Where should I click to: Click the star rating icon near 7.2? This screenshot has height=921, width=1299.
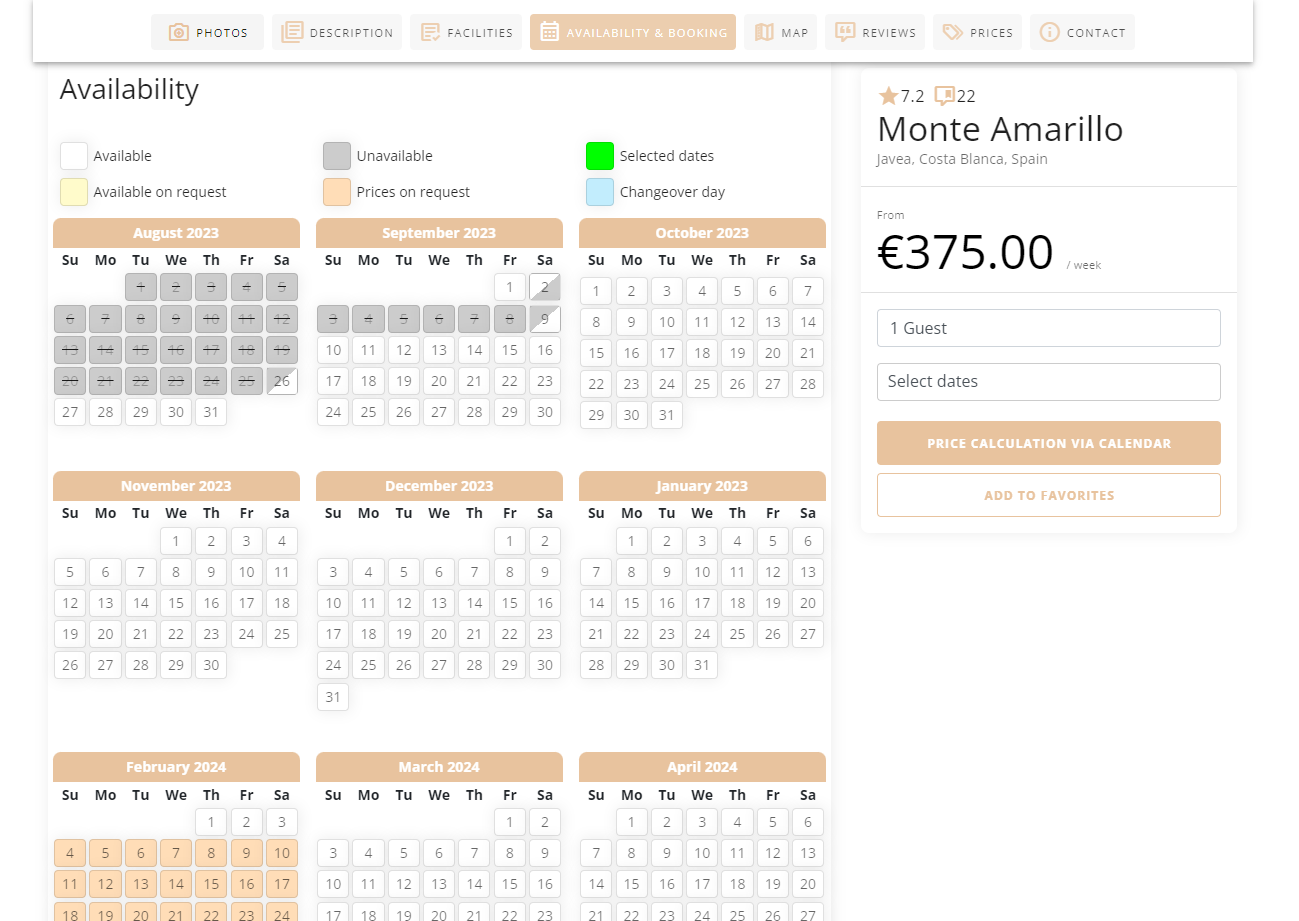coord(888,96)
